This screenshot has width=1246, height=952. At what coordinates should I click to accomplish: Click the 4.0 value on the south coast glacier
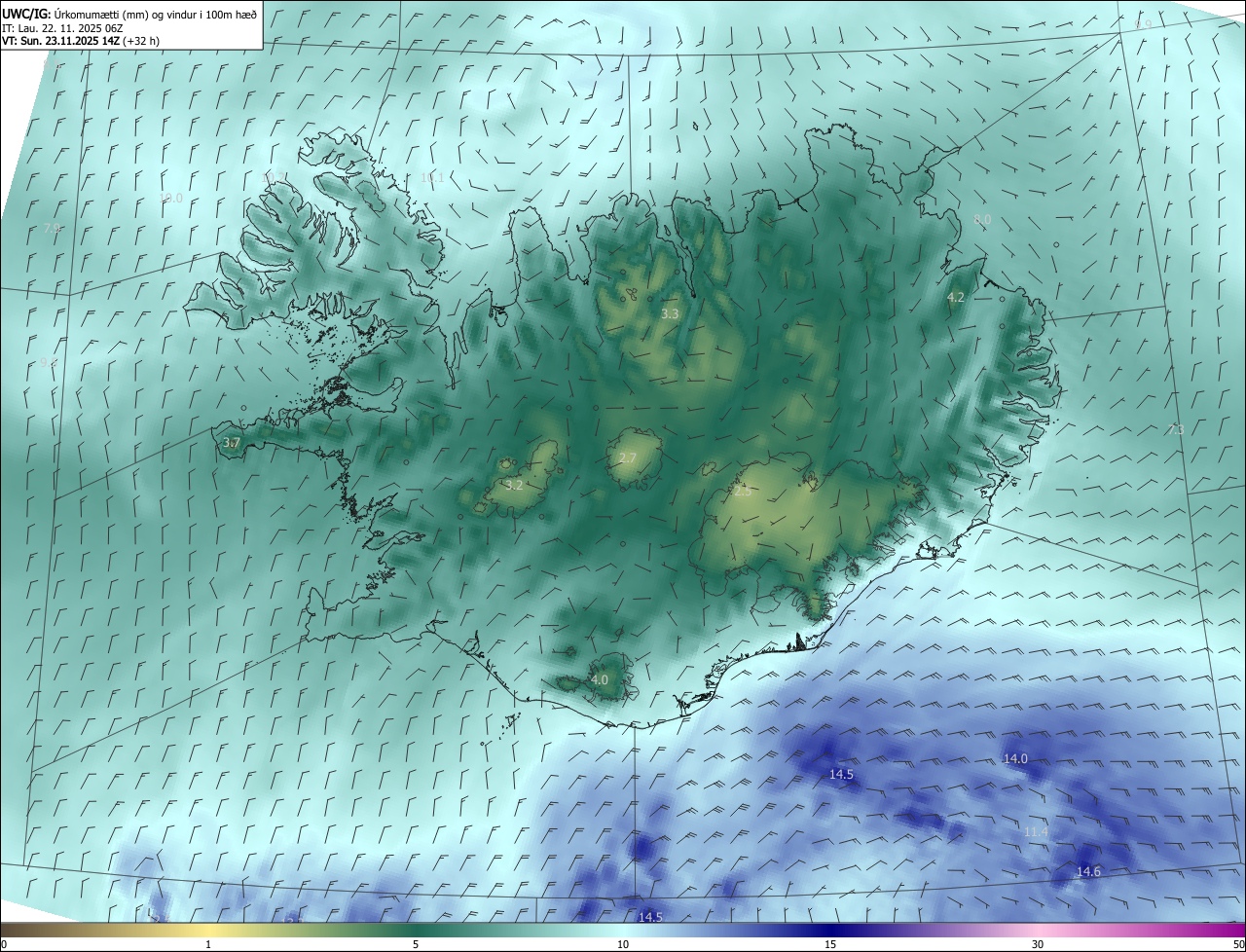tap(600, 679)
